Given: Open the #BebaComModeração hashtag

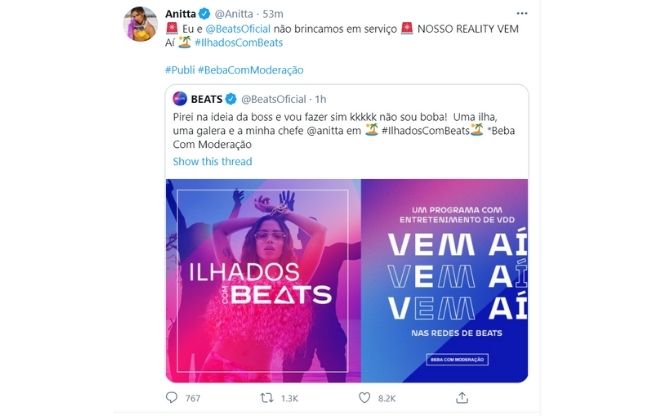Looking at the screenshot, I should point(250,70).
